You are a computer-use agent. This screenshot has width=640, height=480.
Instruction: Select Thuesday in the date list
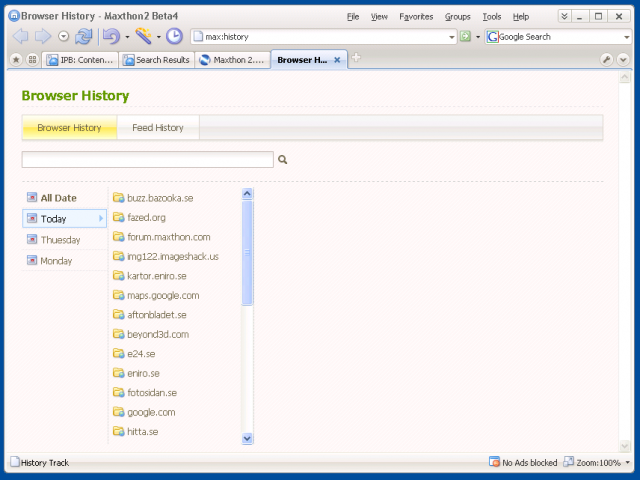click(x=60, y=240)
